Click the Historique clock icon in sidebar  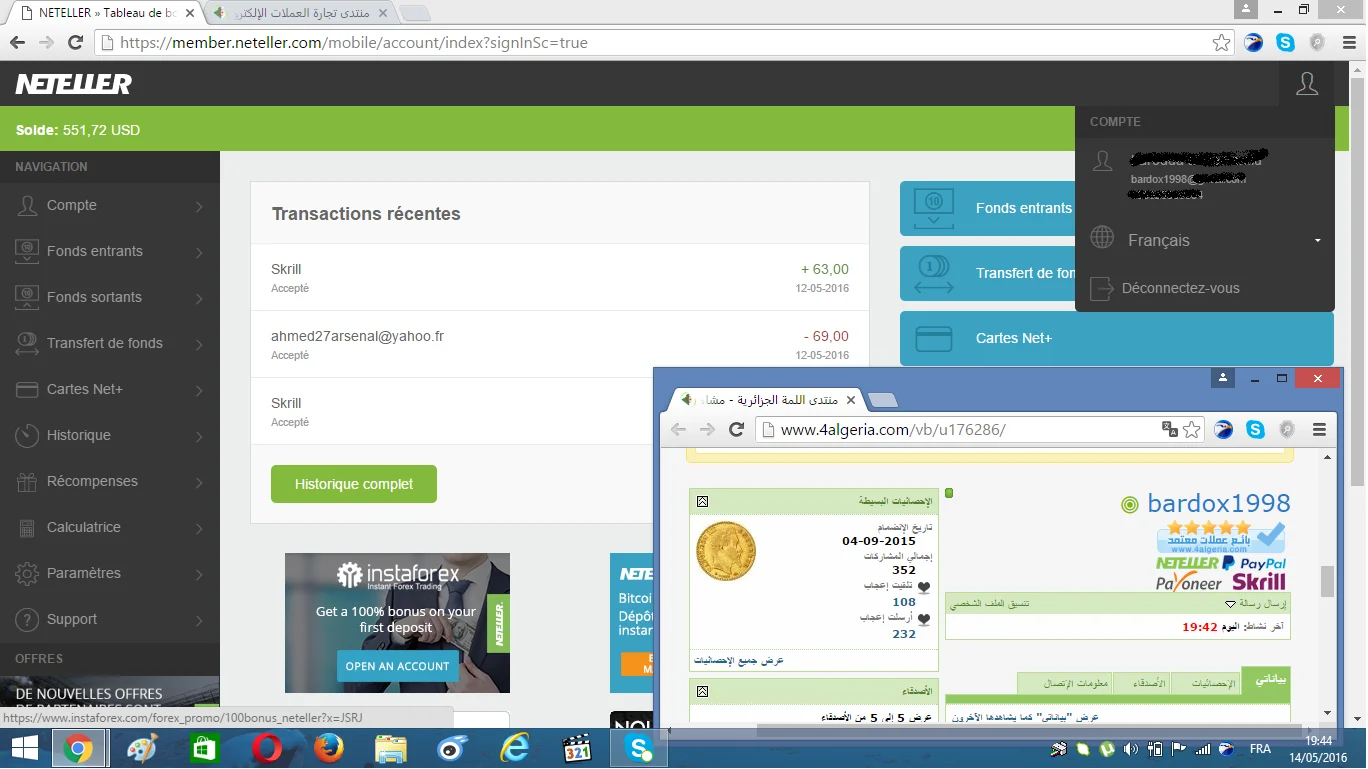click(x=28, y=436)
